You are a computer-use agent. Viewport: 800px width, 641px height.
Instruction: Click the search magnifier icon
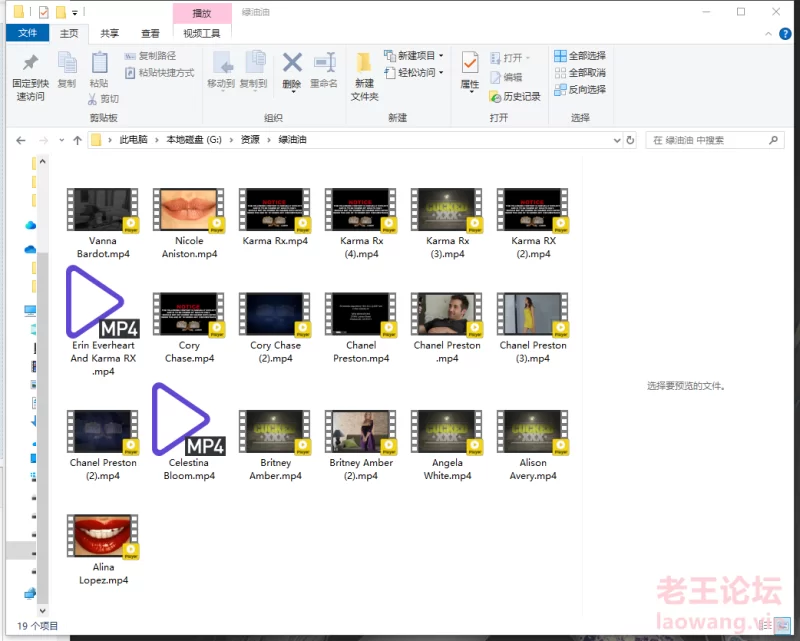773,140
